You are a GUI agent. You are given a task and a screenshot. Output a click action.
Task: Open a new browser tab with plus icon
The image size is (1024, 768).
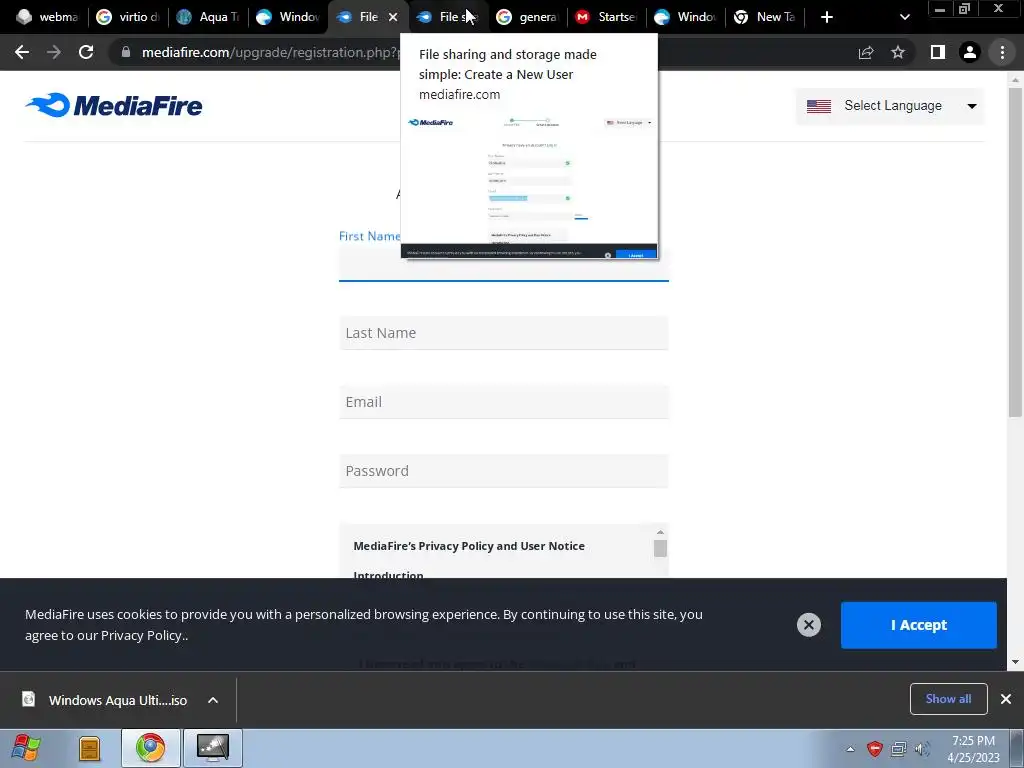(827, 17)
